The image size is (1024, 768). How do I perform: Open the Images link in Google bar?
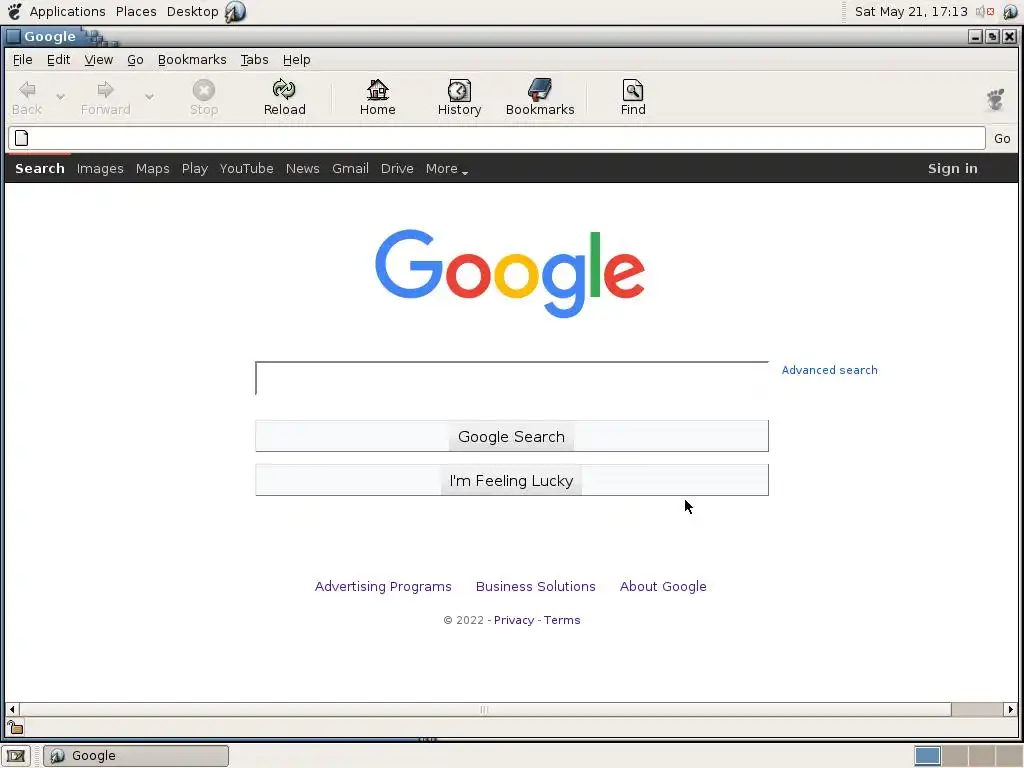[100, 168]
